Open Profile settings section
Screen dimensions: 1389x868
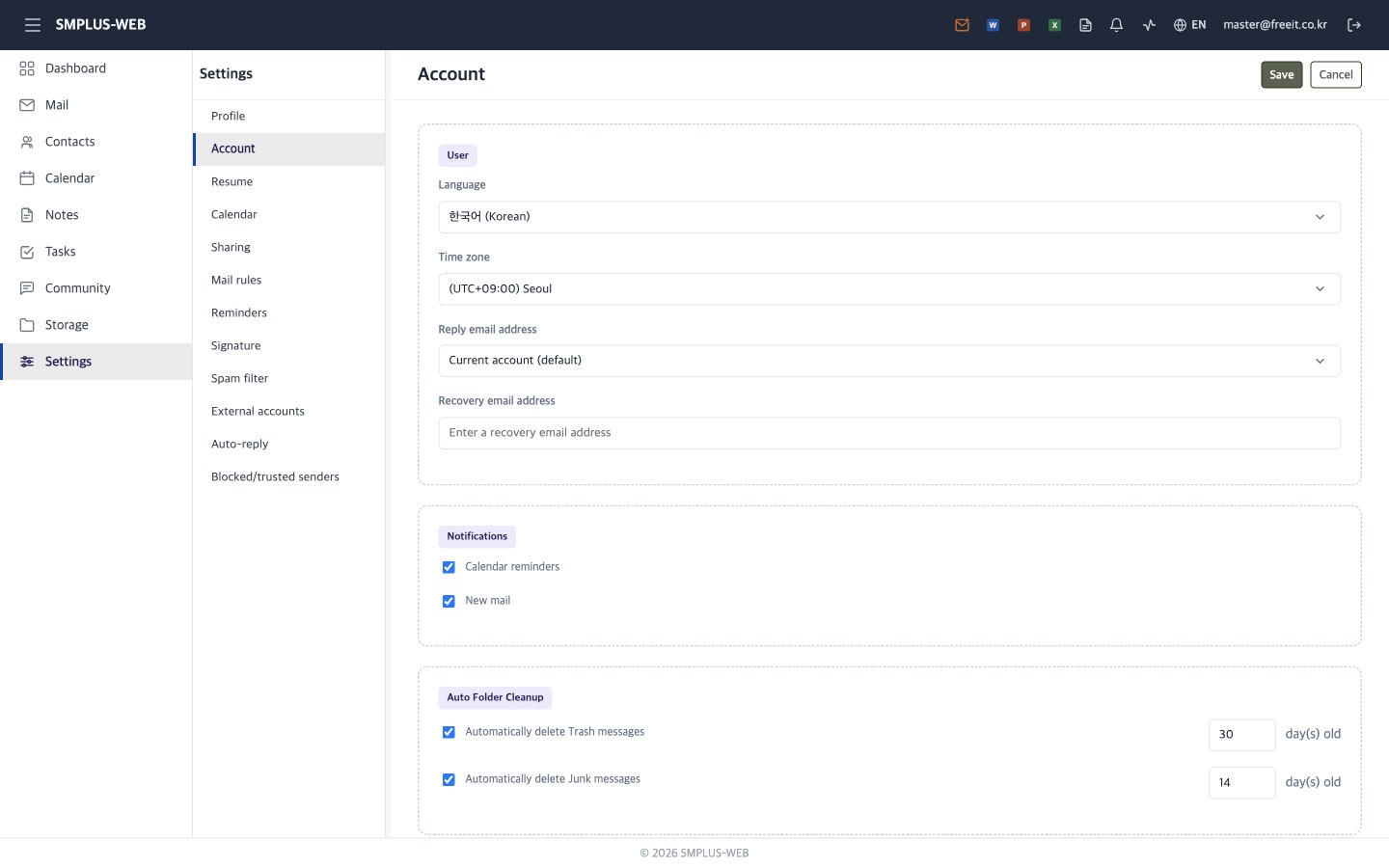coord(289,116)
